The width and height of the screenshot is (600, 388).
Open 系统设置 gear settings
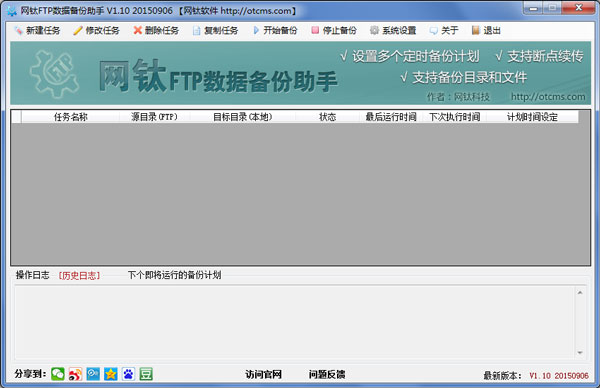[x=393, y=30]
